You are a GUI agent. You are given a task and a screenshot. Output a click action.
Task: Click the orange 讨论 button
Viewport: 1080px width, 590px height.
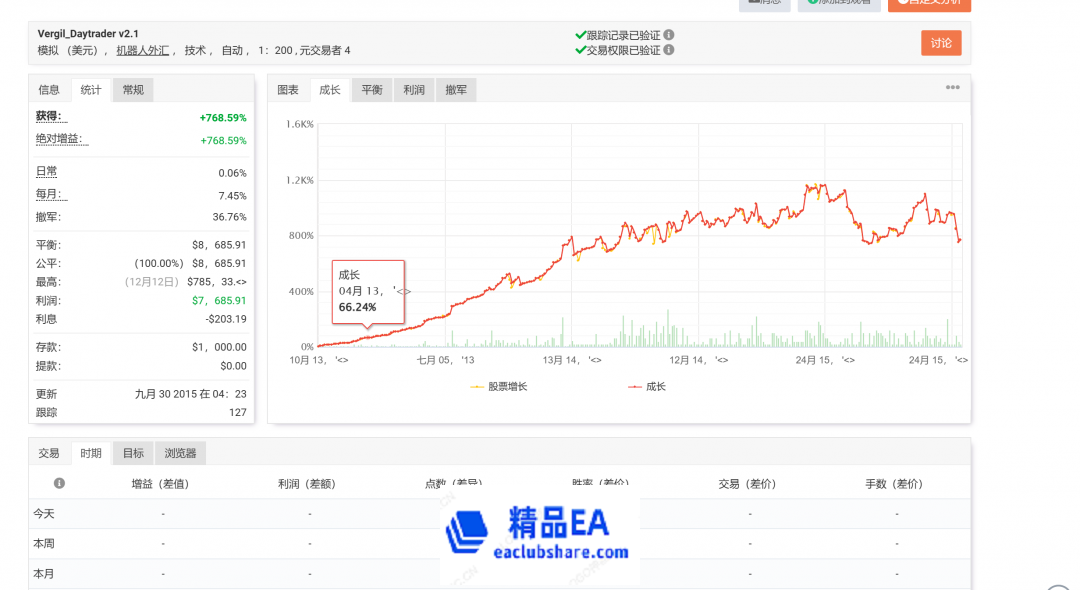click(x=941, y=43)
